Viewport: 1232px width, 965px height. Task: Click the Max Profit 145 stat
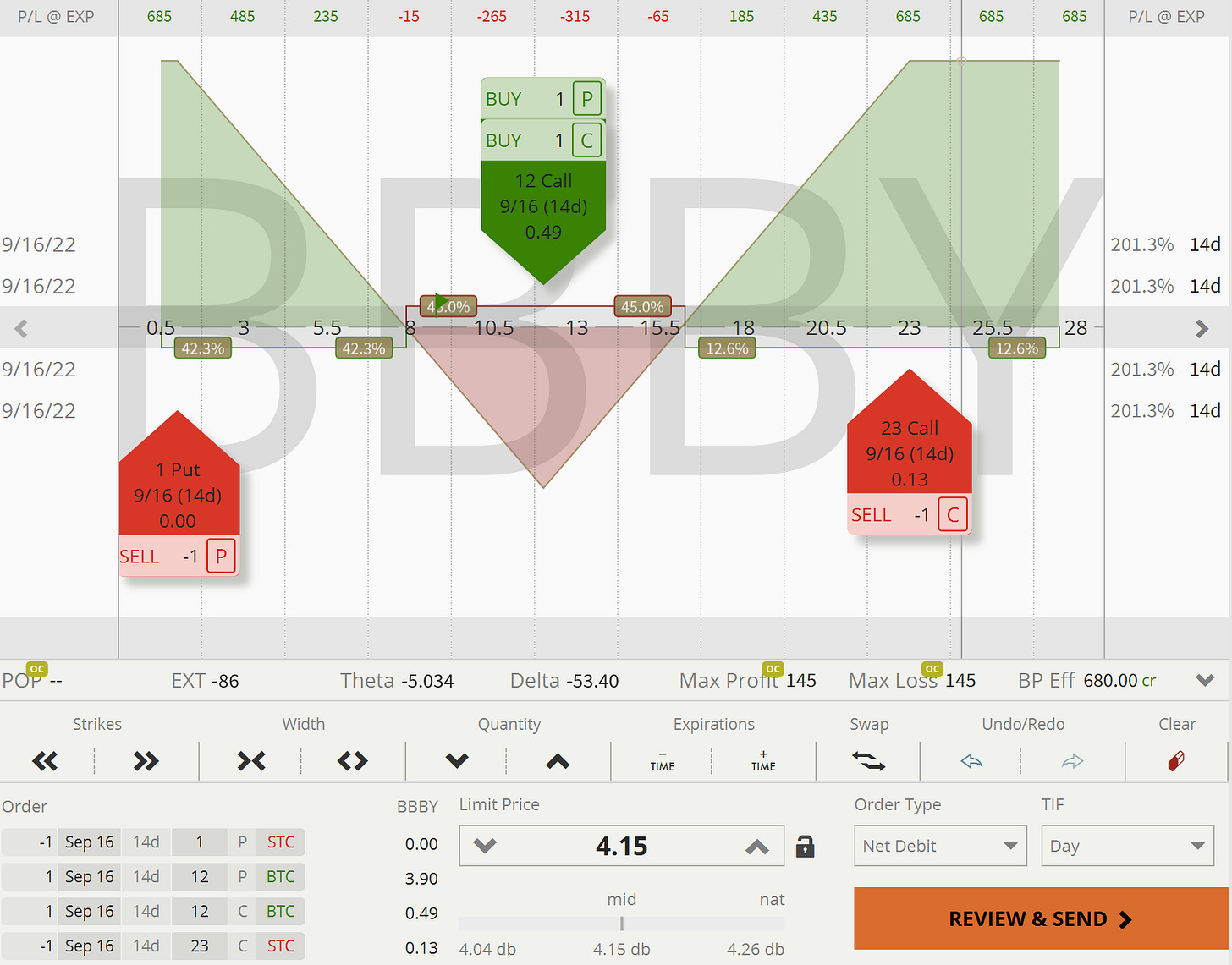point(748,681)
